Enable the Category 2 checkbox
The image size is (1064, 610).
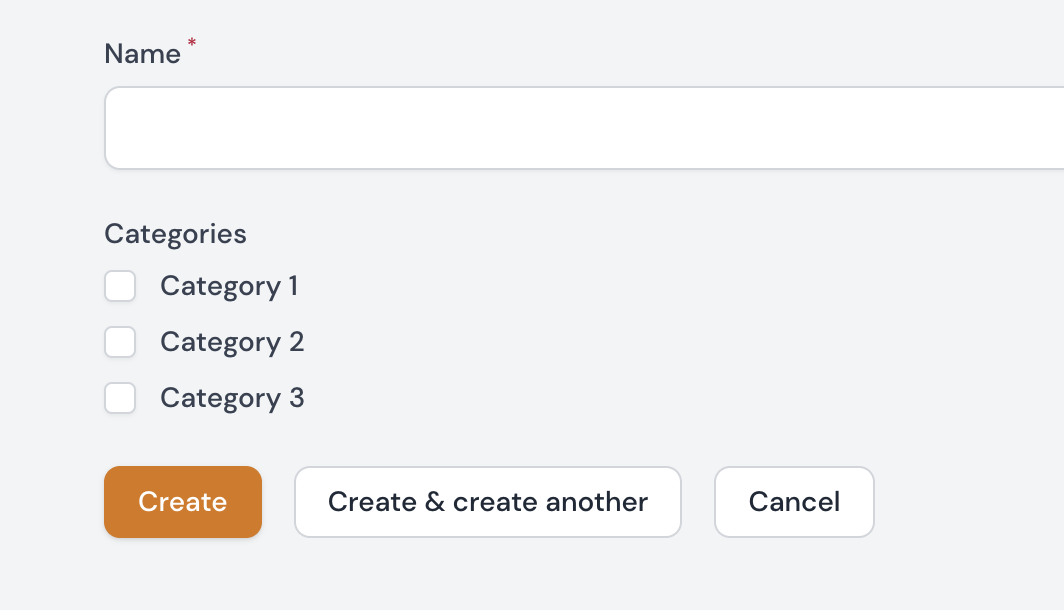[x=120, y=343]
